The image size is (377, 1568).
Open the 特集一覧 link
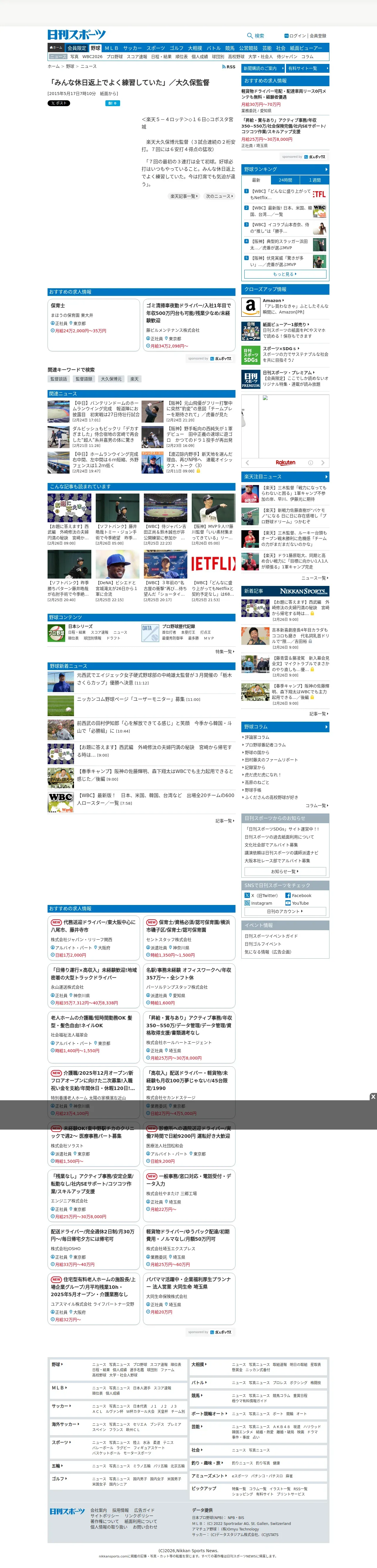pyautogui.click(x=225, y=651)
